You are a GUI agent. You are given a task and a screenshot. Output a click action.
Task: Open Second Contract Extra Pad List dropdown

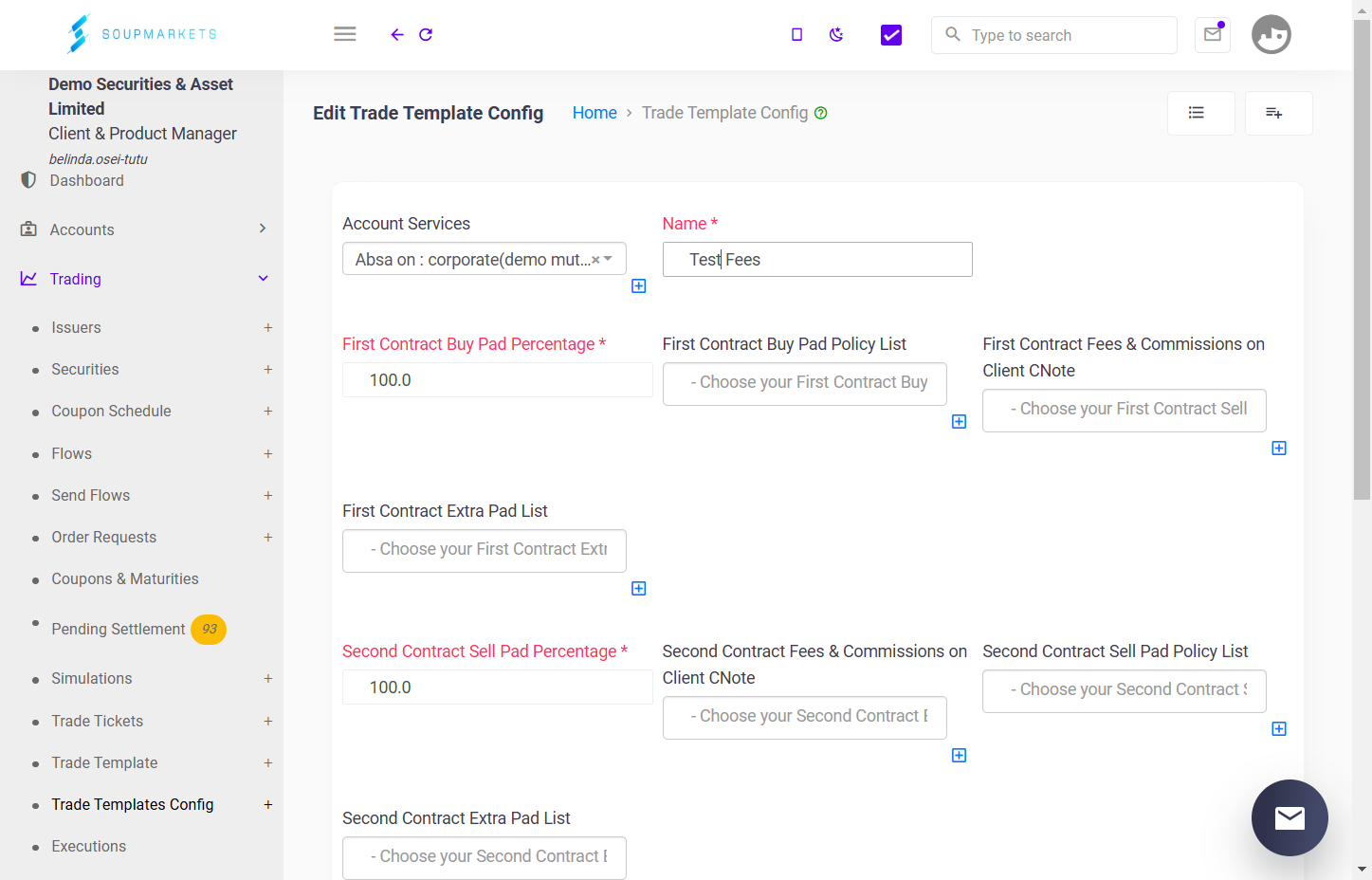(x=485, y=858)
